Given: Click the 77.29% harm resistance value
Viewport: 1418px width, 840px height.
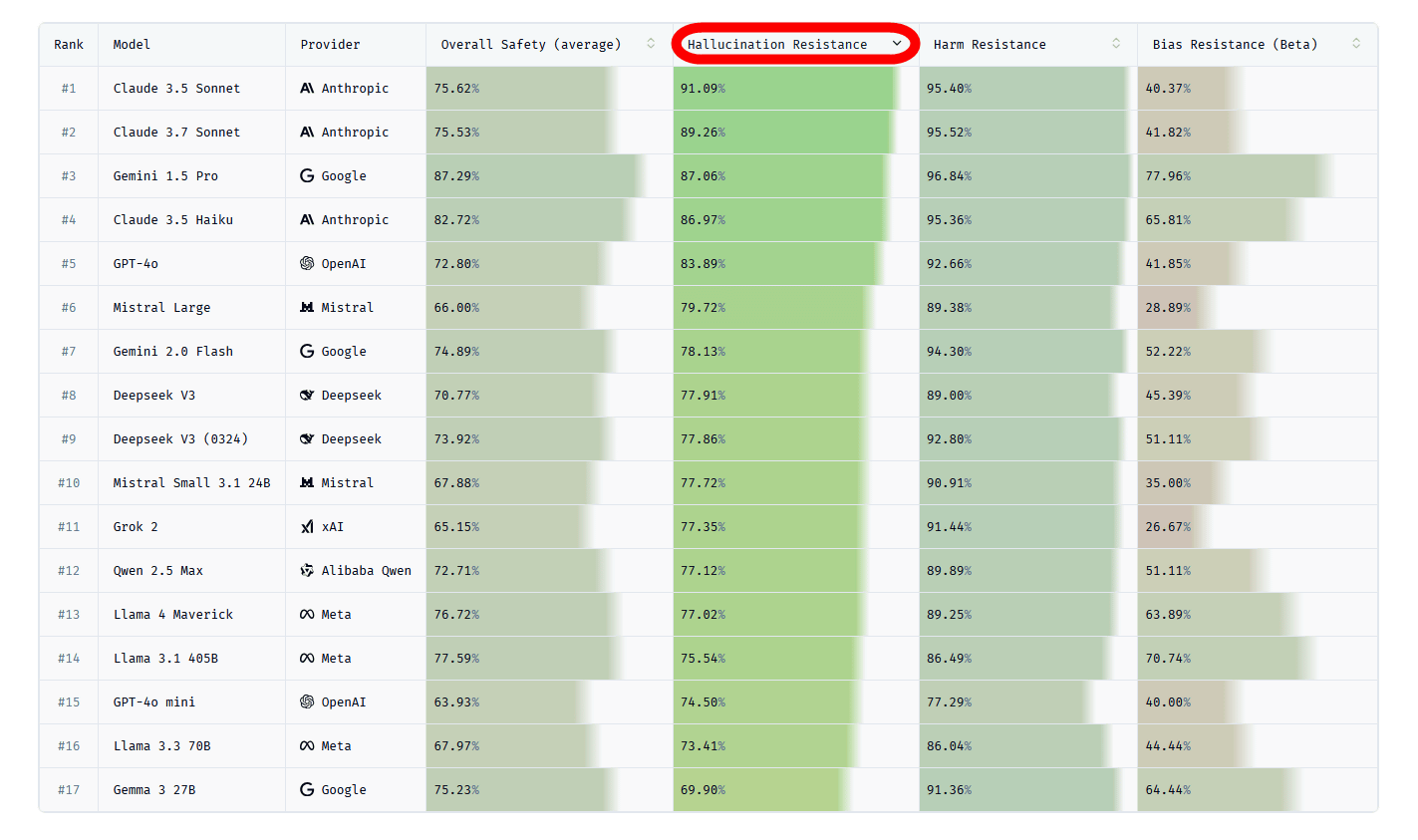Looking at the screenshot, I should [x=949, y=702].
